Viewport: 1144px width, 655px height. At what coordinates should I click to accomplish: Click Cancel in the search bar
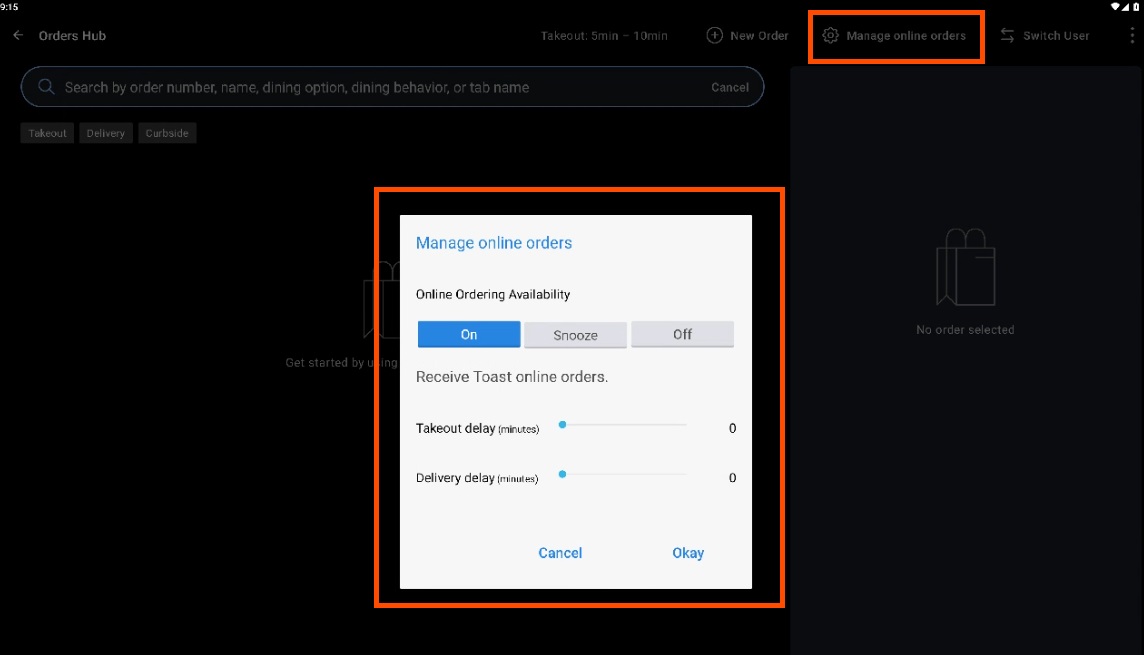729,87
